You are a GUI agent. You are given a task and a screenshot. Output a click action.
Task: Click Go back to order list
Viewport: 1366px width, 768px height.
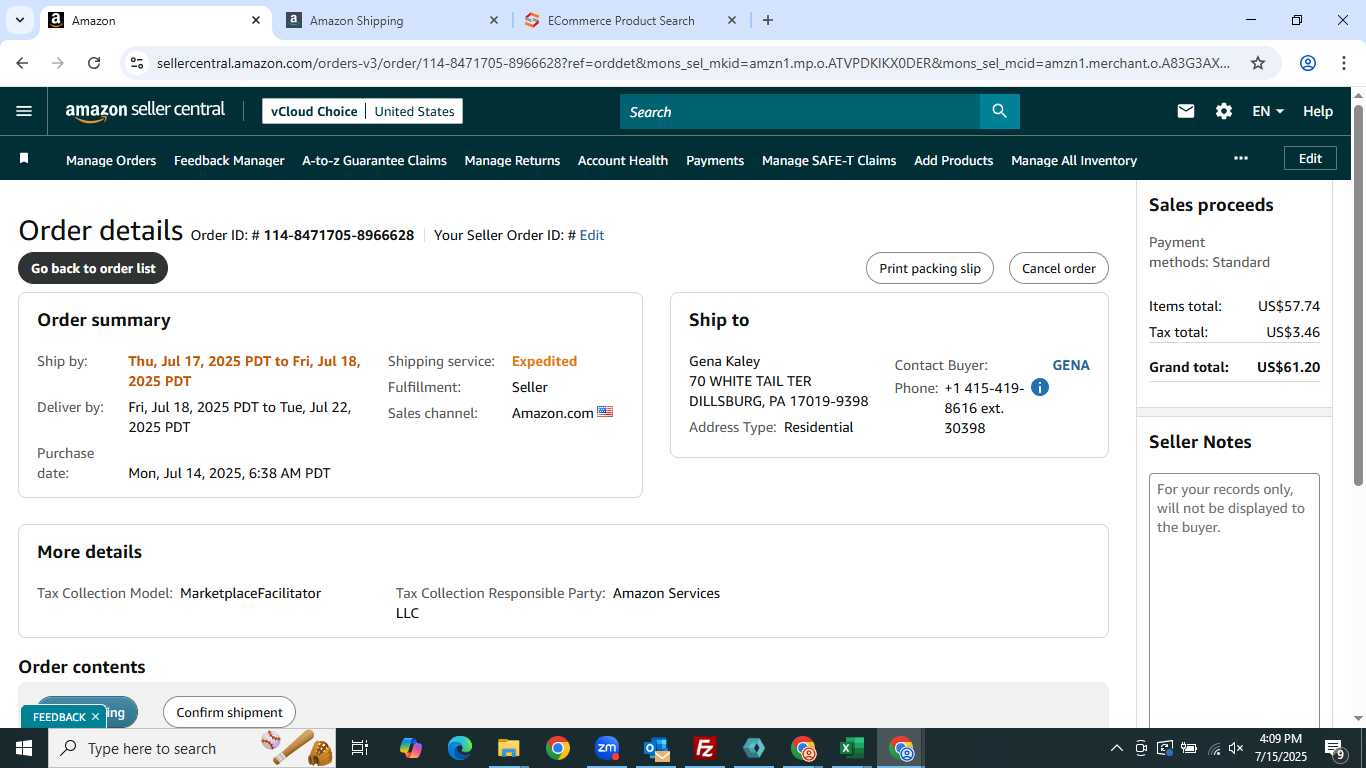tap(93, 268)
